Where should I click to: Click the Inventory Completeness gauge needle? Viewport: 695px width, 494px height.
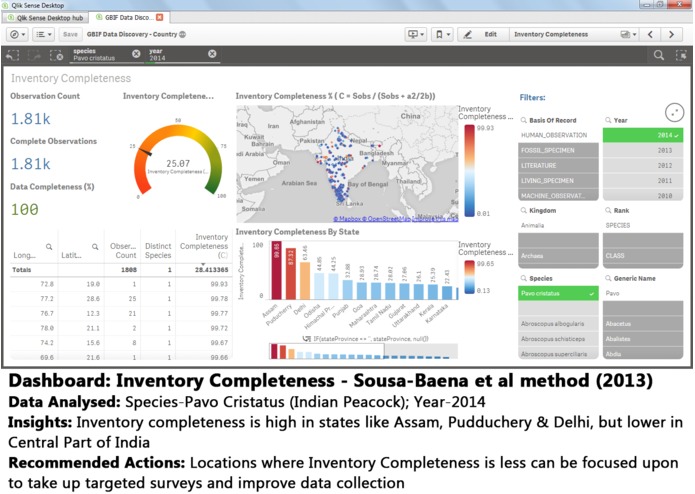point(145,151)
